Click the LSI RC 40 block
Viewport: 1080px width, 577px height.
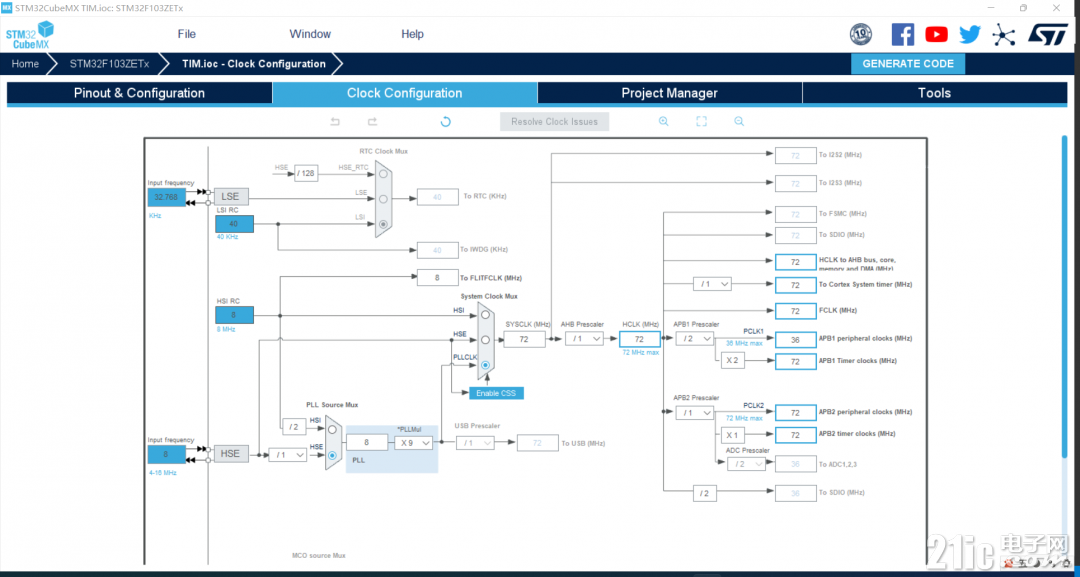tap(234, 224)
